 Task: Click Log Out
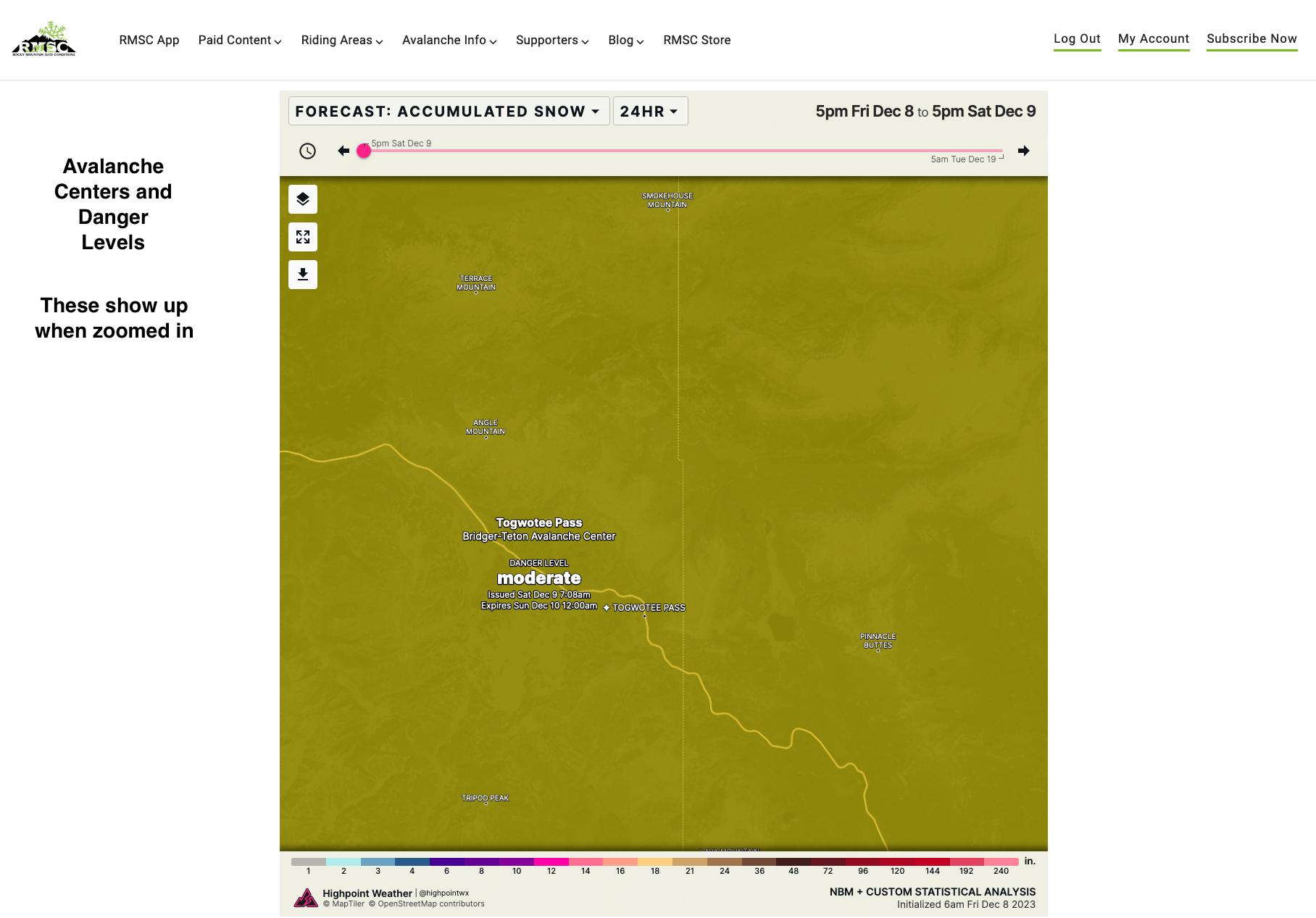pos(1077,39)
